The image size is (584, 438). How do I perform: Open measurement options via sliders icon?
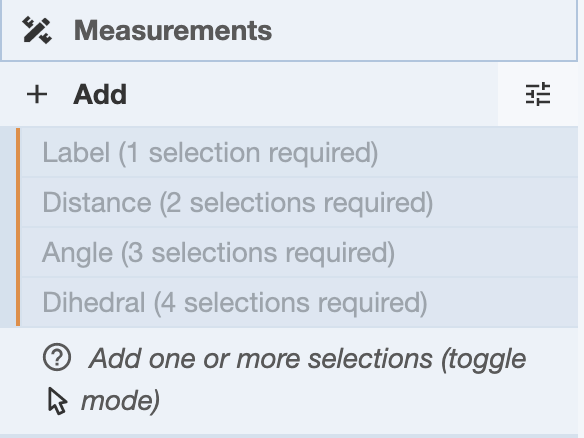click(x=538, y=94)
